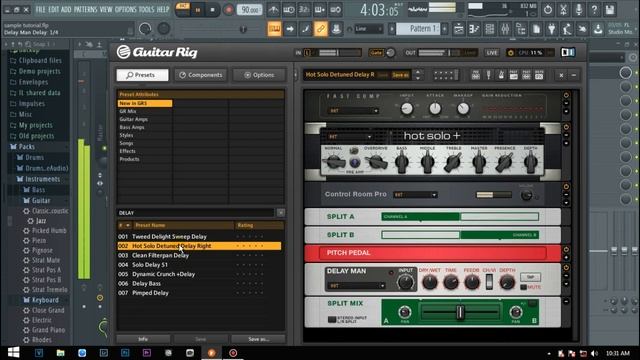This screenshot has height=360, width=640.
Task: Click the Guitar Rig snapshot grid icon
Action: point(446,75)
